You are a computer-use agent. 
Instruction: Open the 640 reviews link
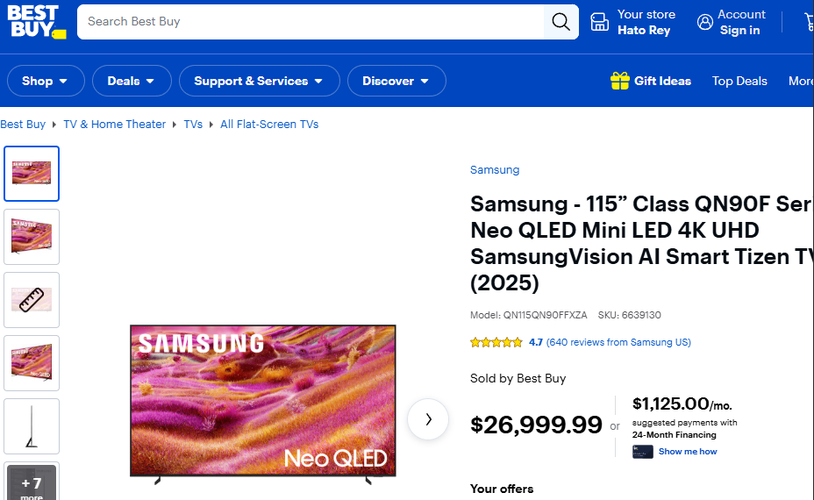(x=618, y=342)
